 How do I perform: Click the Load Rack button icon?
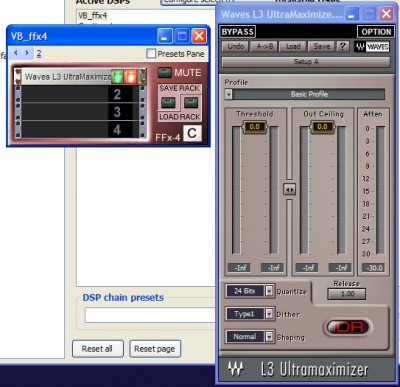(x=191, y=102)
